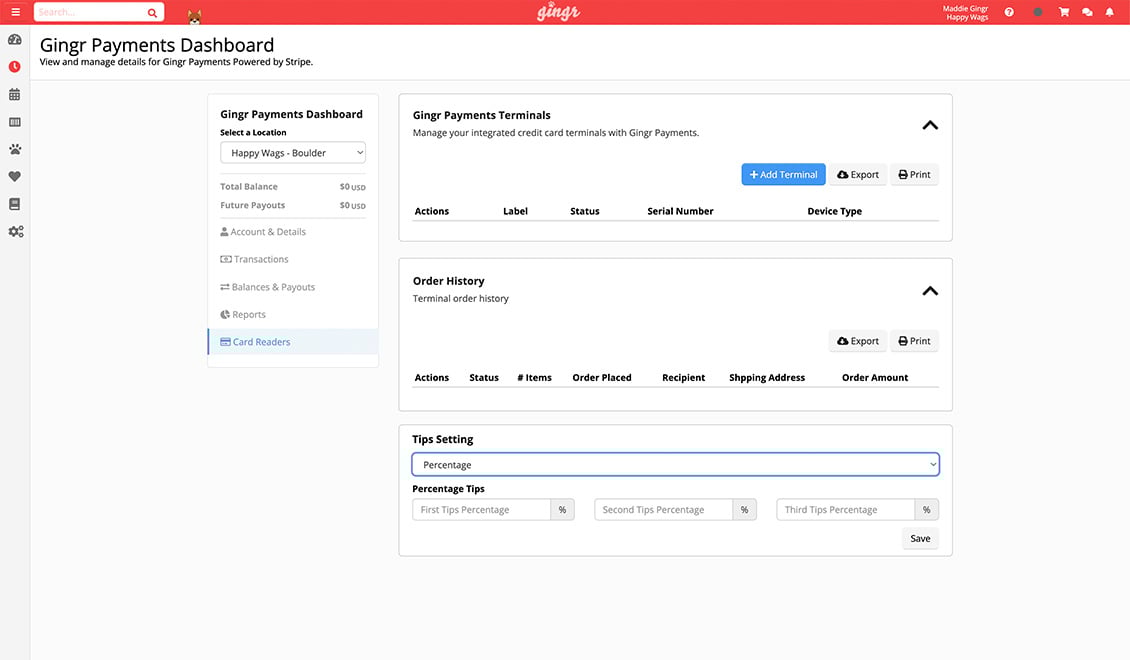Click the paw print sidebar icon
The image size is (1130, 660).
15,149
